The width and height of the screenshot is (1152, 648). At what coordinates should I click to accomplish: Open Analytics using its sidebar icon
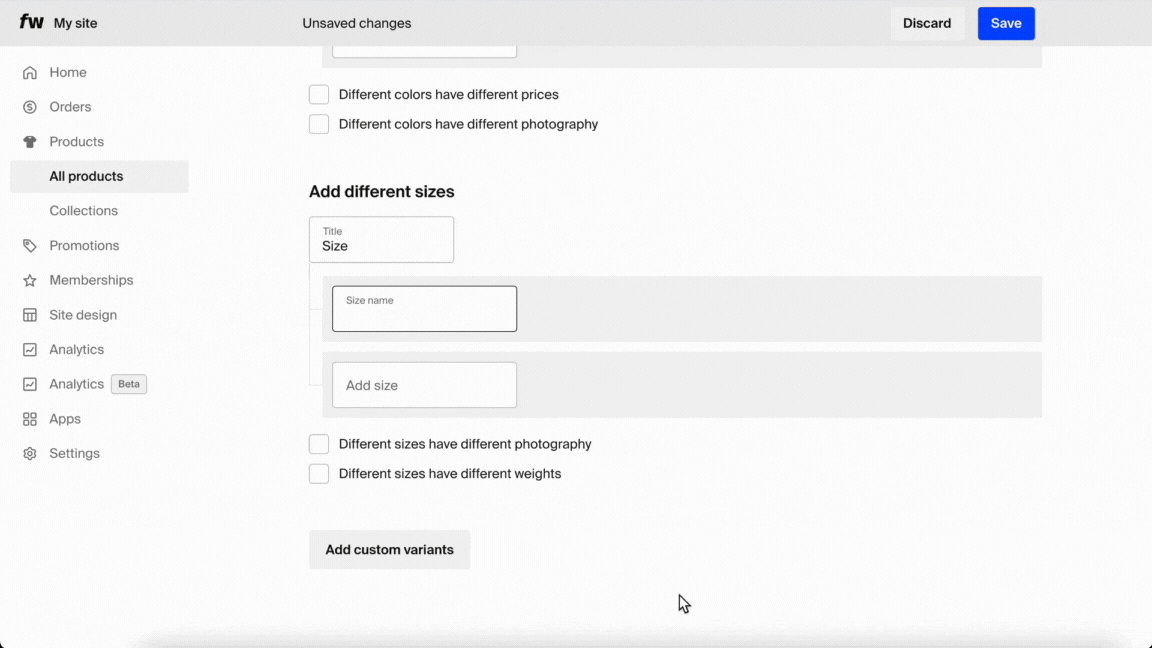(x=28, y=349)
